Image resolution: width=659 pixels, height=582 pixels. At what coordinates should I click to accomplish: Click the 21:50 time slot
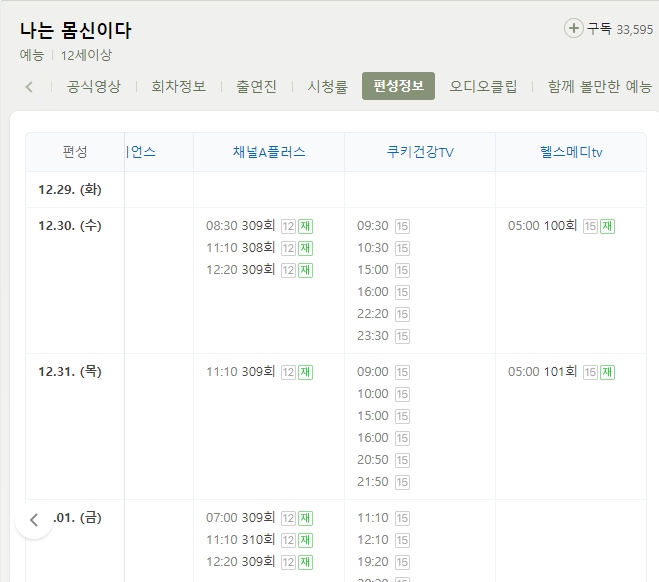pos(373,481)
